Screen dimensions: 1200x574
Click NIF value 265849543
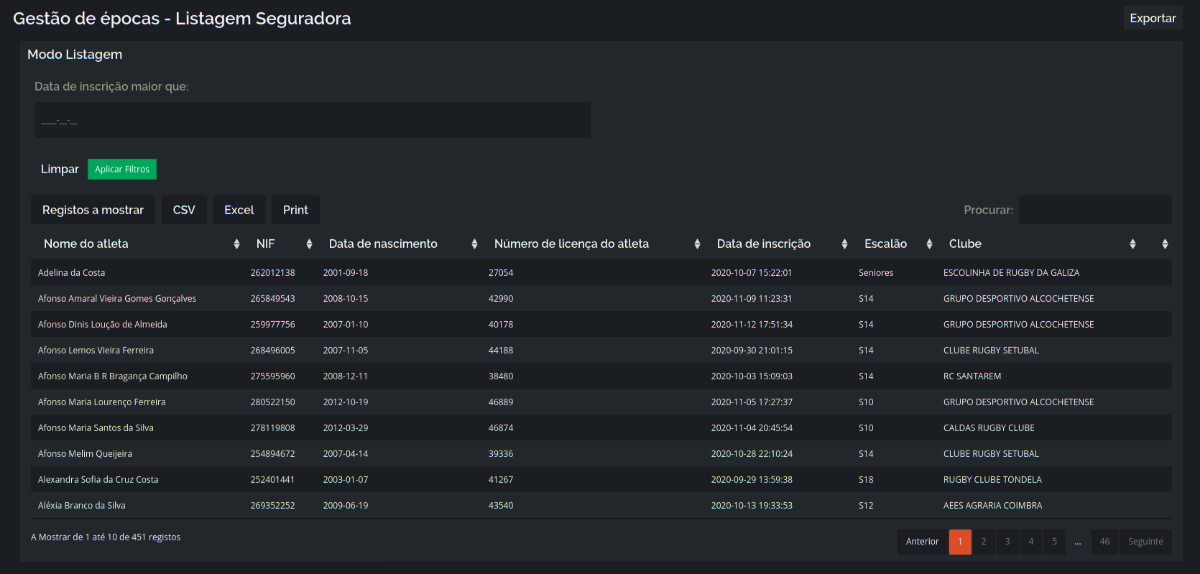click(273, 298)
